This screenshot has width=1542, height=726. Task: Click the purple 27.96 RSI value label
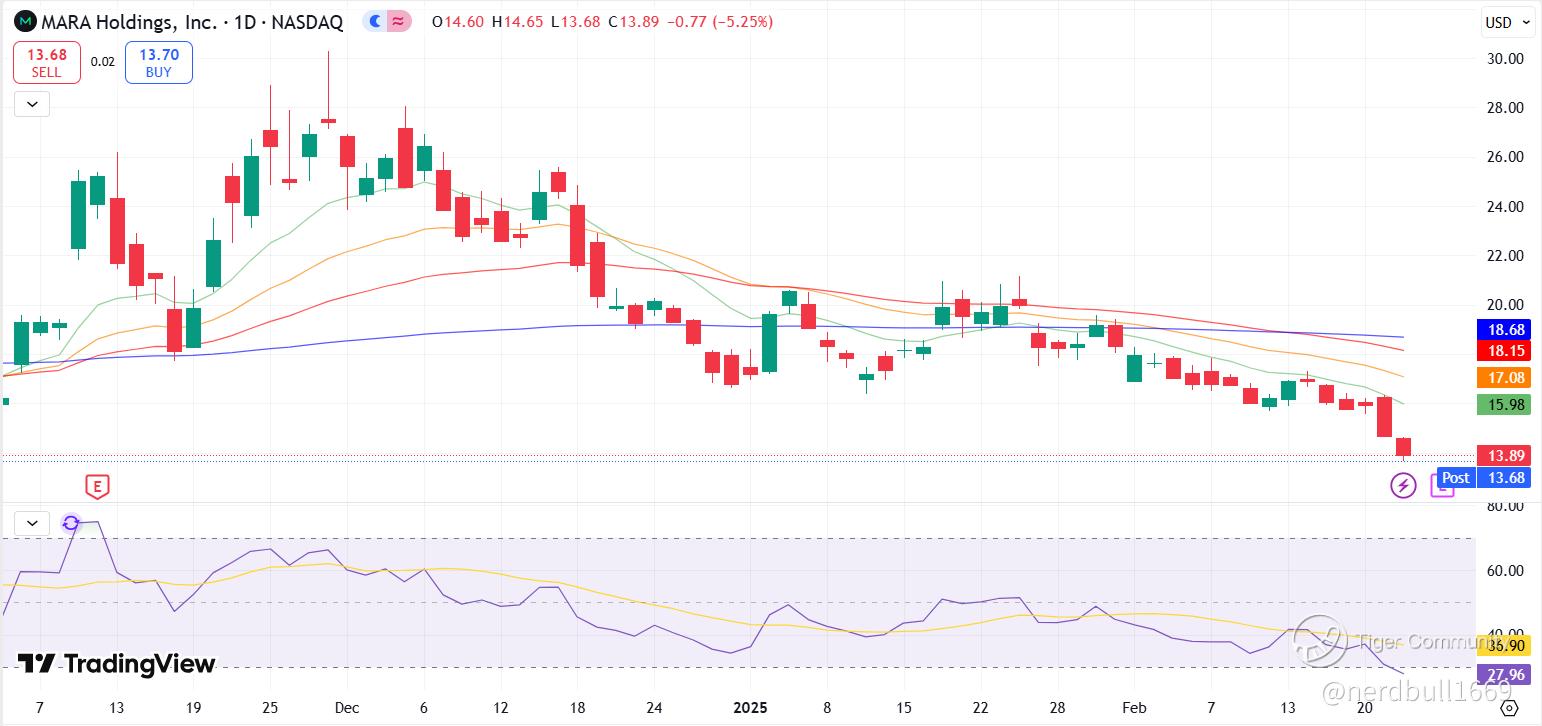[x=1503, y=674]
